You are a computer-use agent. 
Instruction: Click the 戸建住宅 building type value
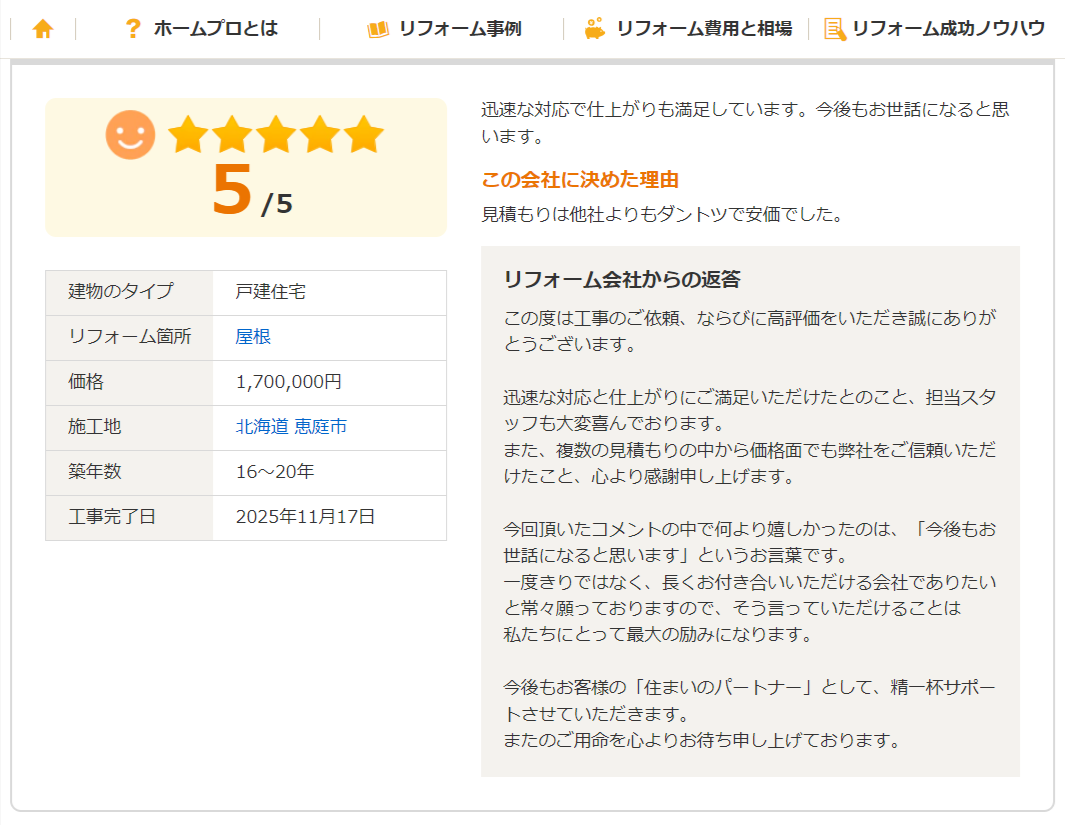pos(271,292)
